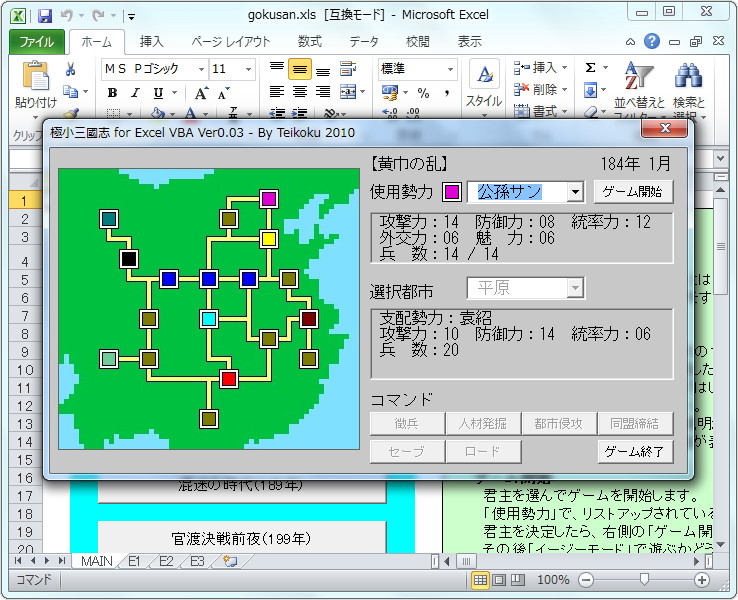Image resolution: width=738 pixels, height=600 pixels.
Task: Click the zoom in plus button
Action: point(702,580)
